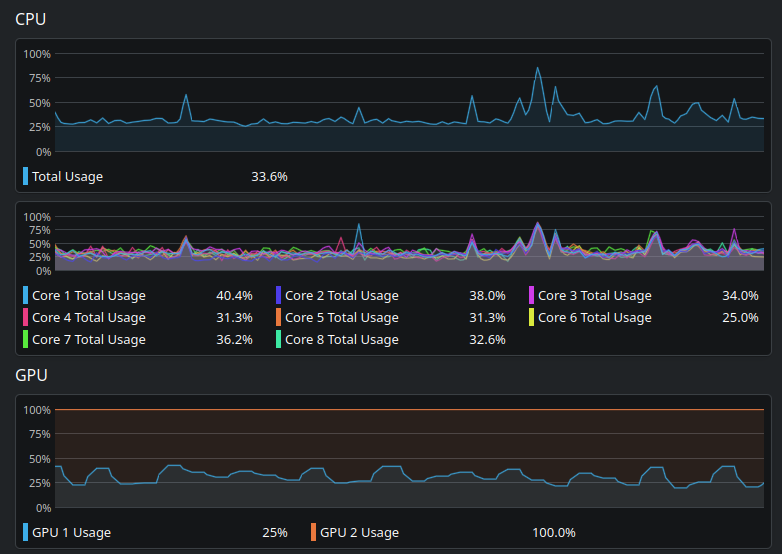Click the Core 8 Total Usage teal swatch
This screenshot has width=782, height=554.
pyautogui.click(x=278, y=339)
